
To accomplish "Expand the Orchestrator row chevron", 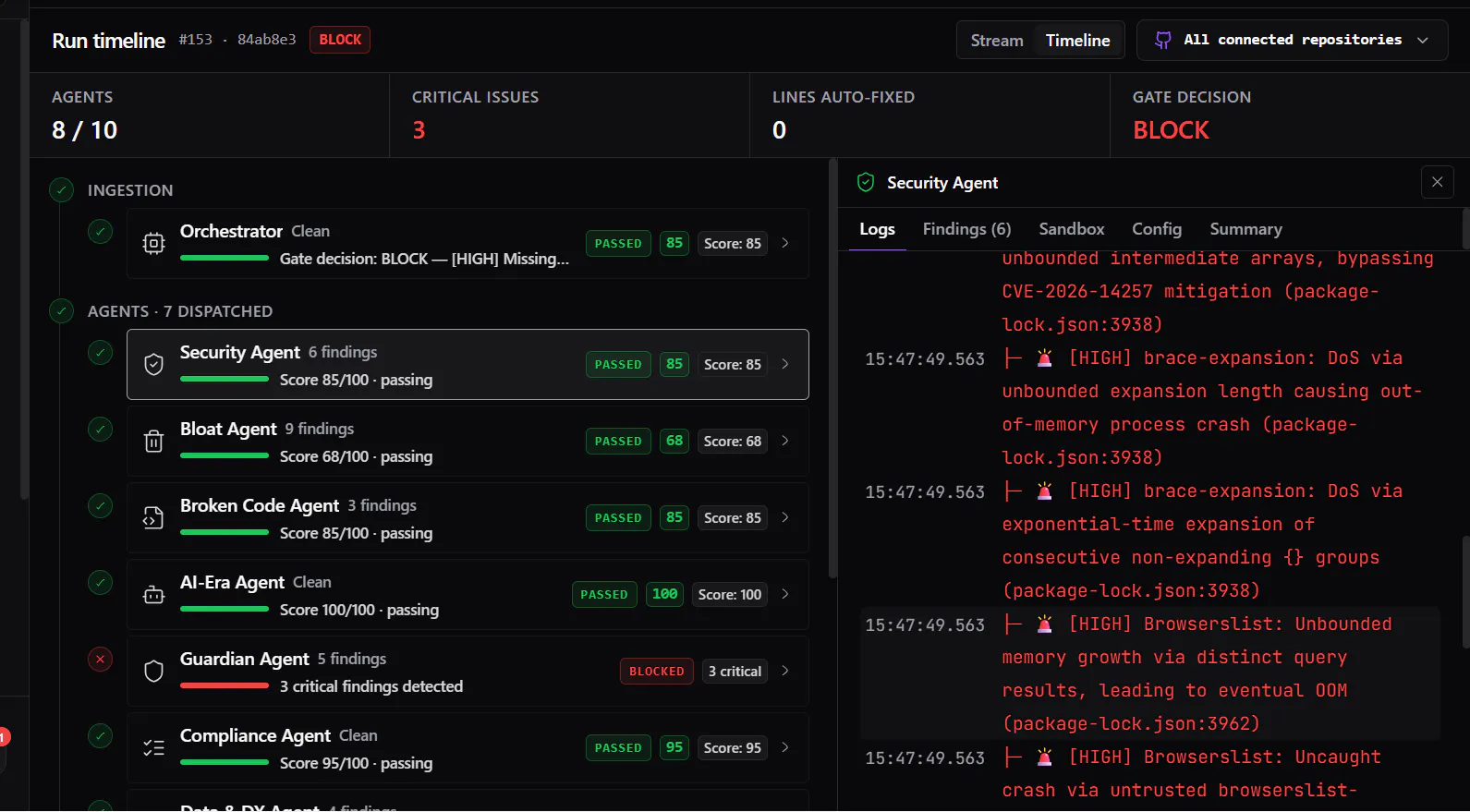I will pyautogui.click(x=785, y=243).
